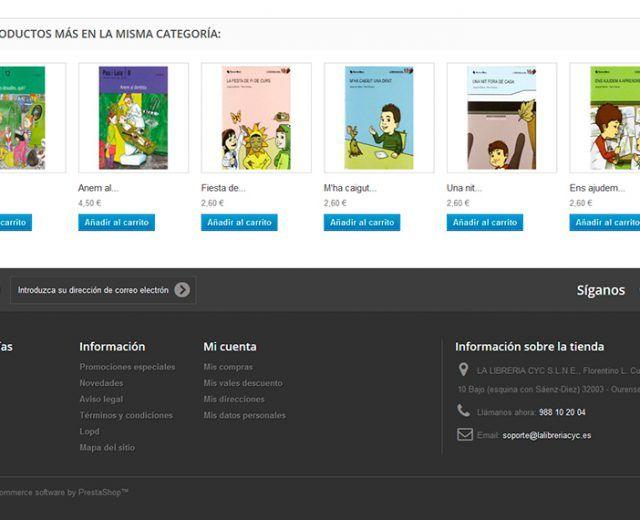Open Mis vales descuento account link
The image size is (640, 520).
(x=243, y=383)
